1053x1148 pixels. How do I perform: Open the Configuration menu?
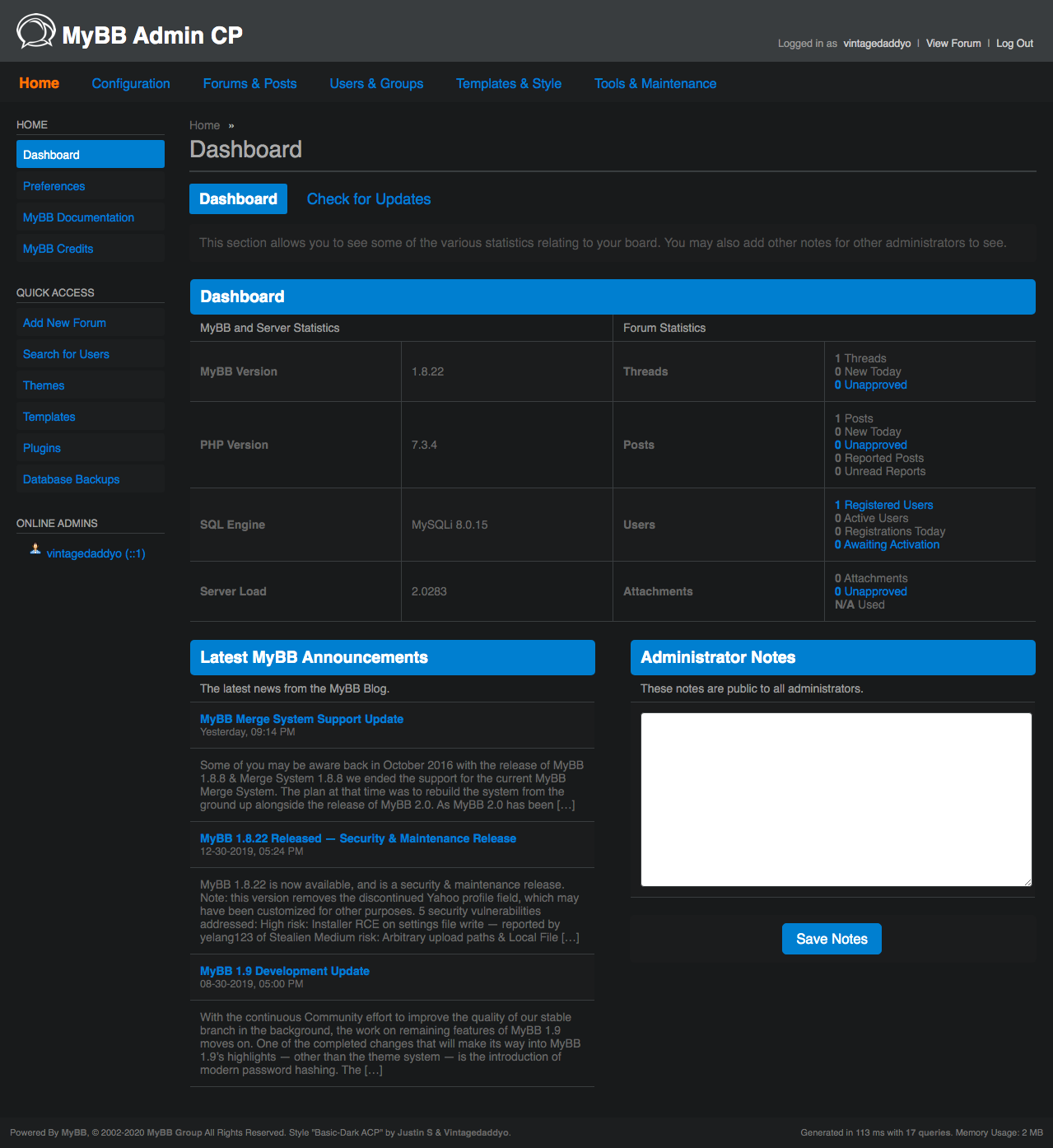pos(131,84)
